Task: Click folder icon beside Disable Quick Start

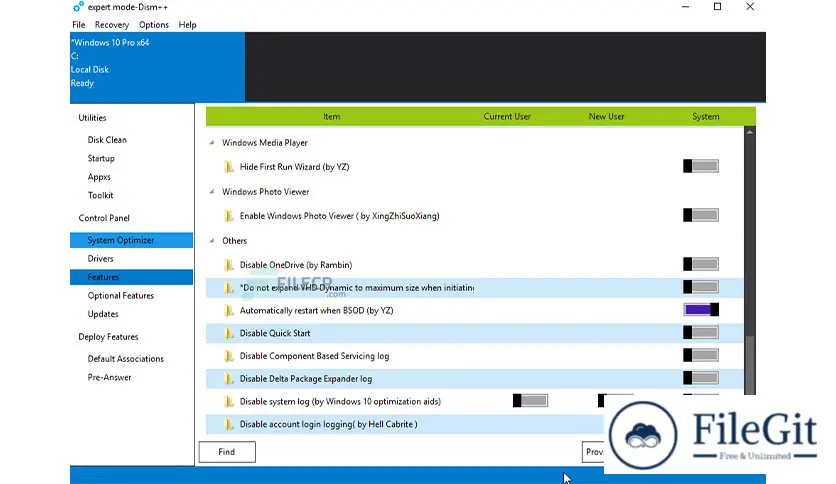Action: [229, 333]
